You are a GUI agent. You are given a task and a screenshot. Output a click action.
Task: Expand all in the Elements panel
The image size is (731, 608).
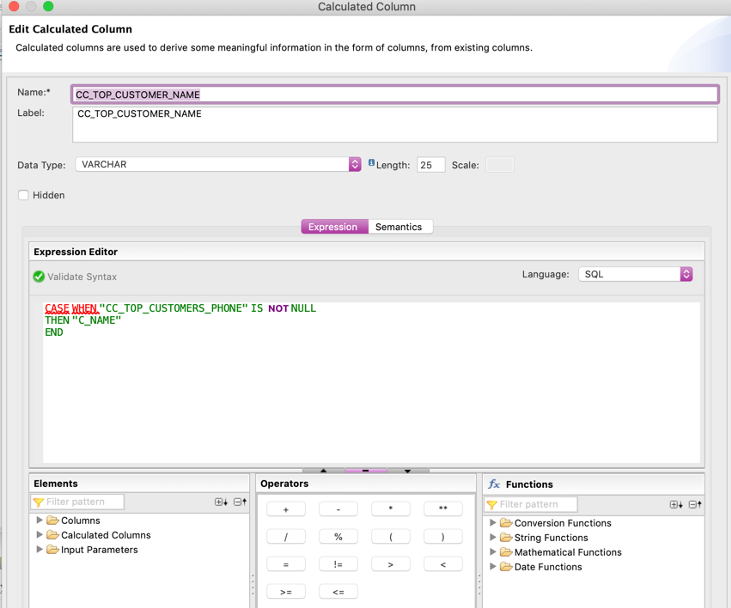point(221,502)
